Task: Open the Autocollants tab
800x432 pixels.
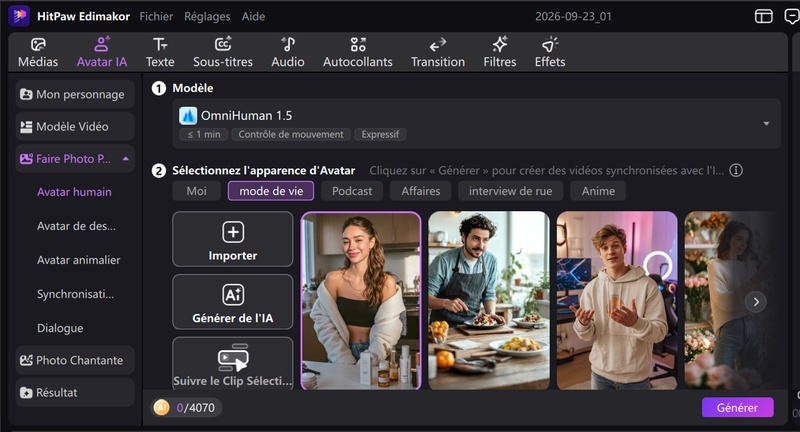Action: pos(358,53)
